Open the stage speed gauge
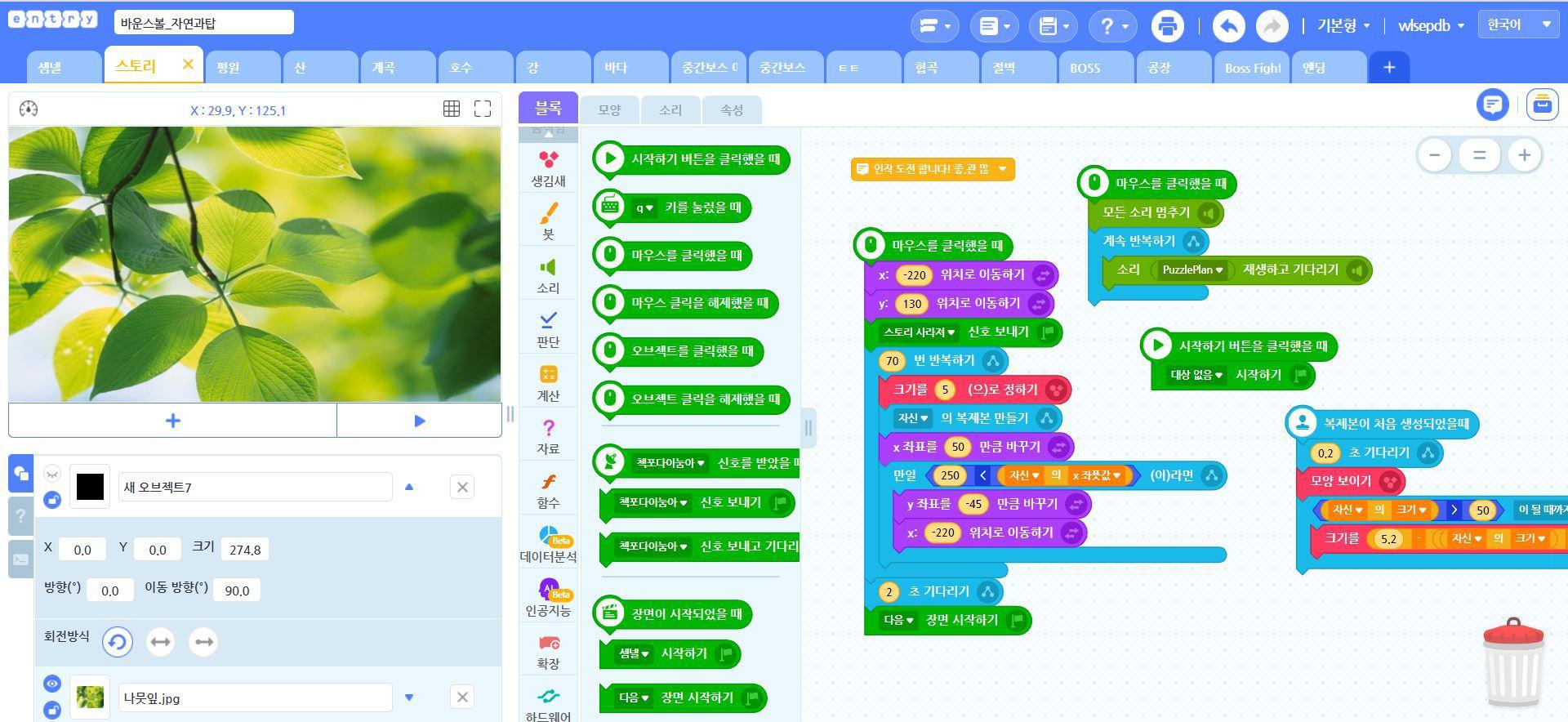 pos(28,109)
